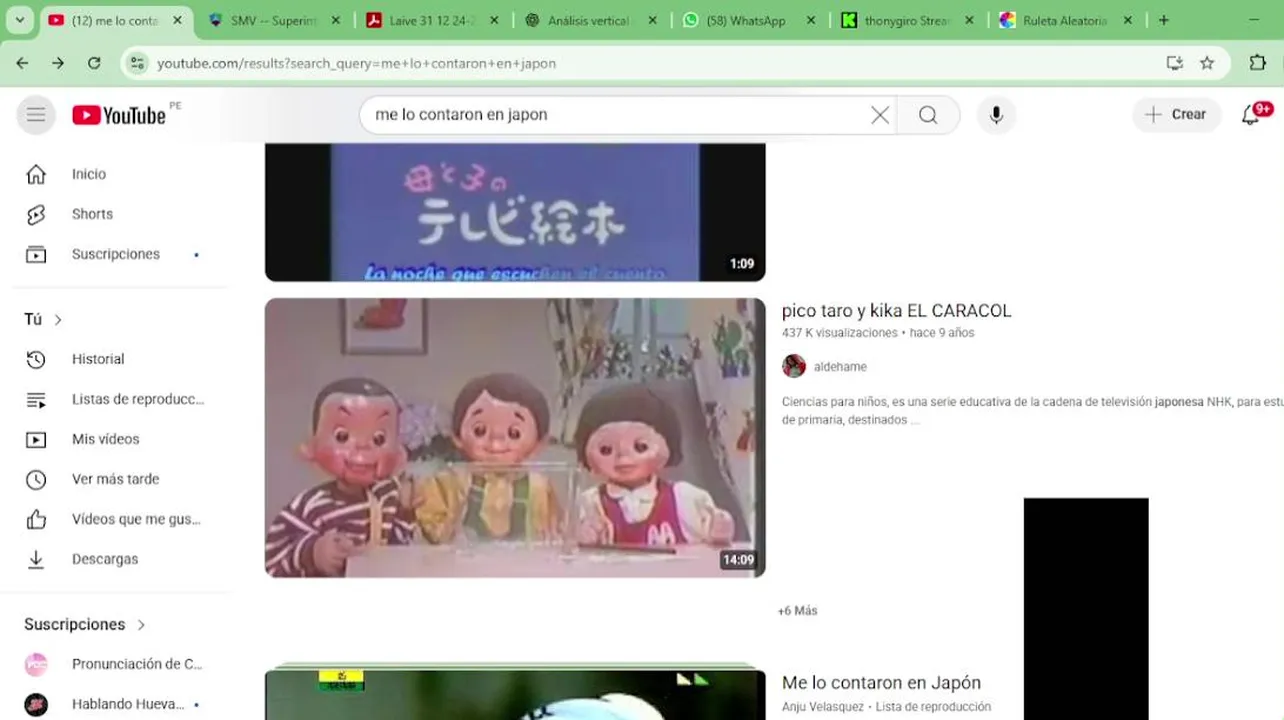
Task: Open the notifications bell
Action: point(1252,115)
